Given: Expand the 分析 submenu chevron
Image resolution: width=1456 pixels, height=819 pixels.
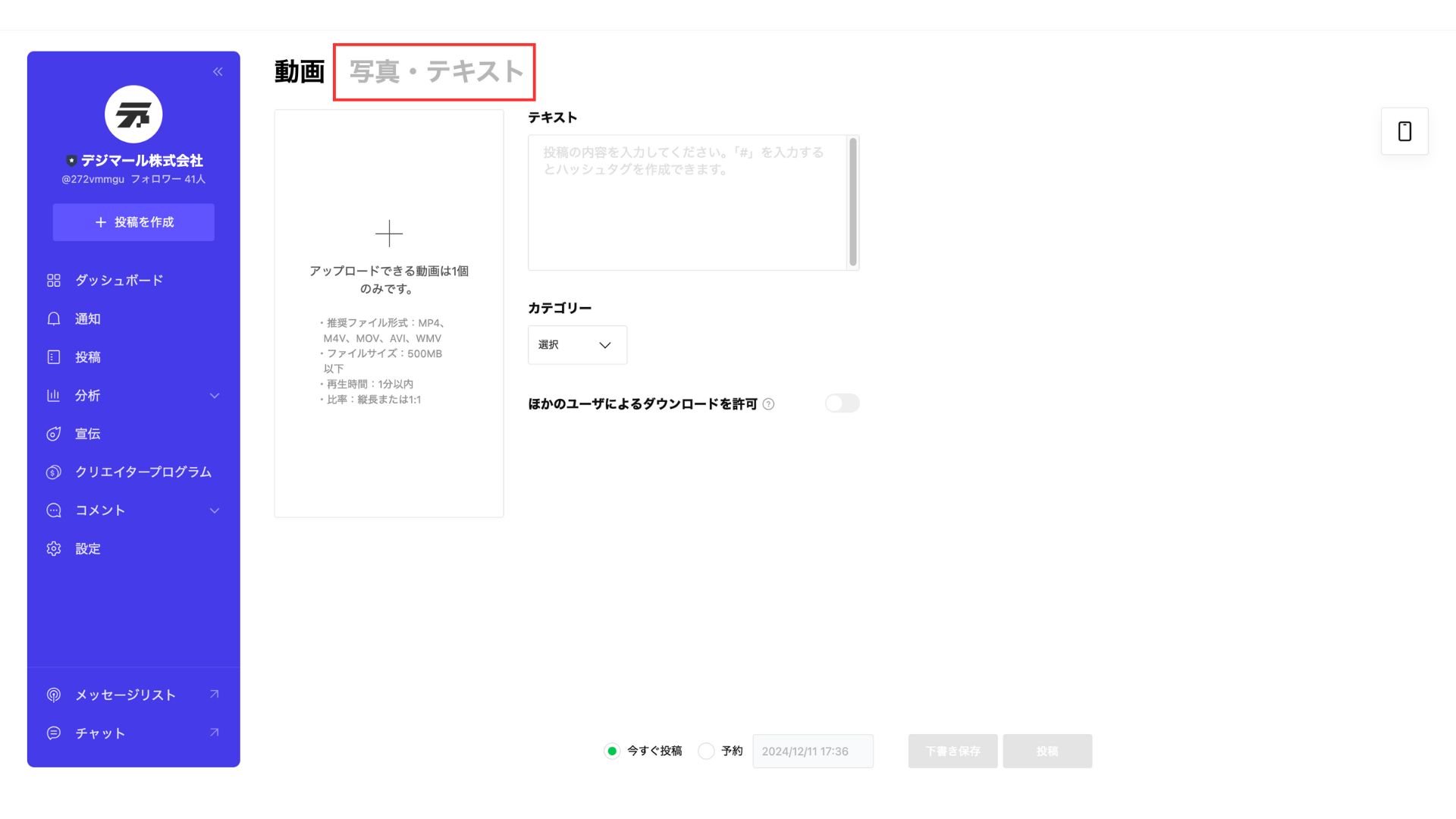Looking at the screenshot, I should 215,396.
